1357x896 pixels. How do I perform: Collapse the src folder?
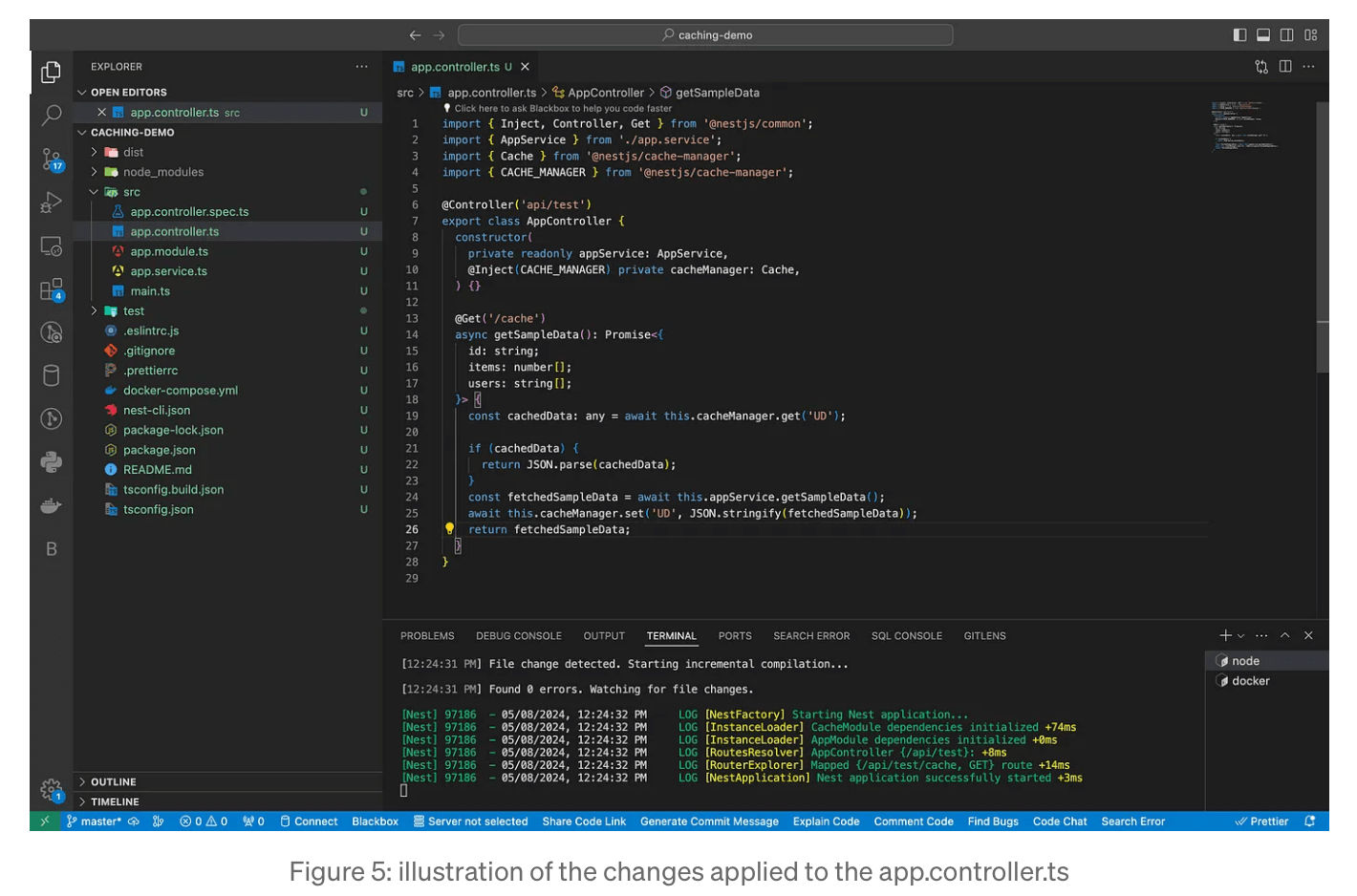(227, 192)
